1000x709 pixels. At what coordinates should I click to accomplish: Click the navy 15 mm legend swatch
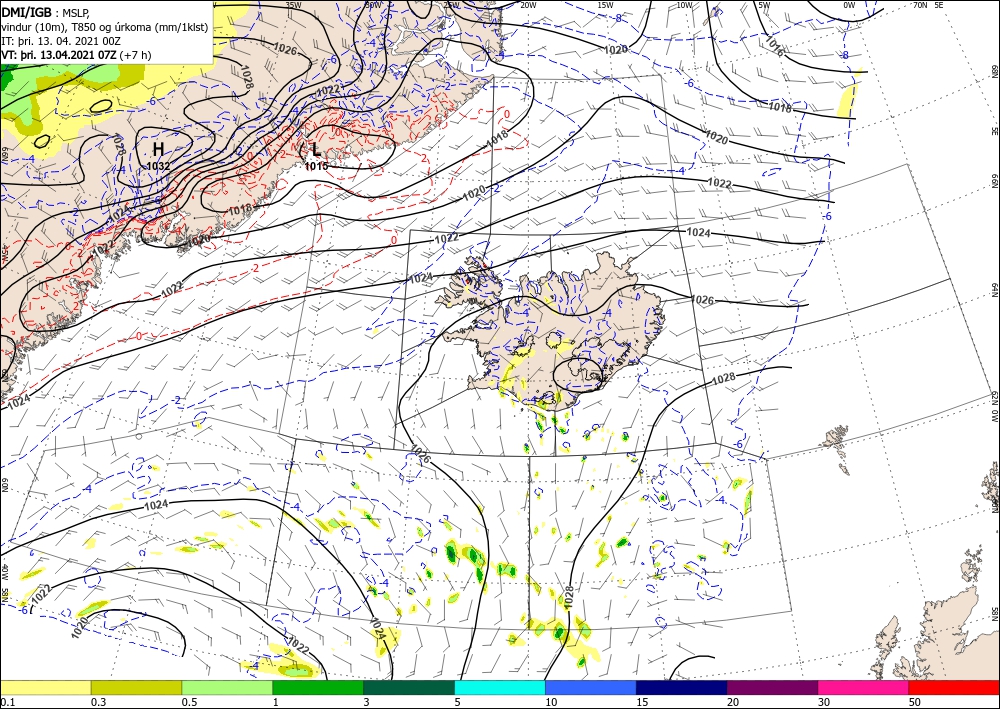click(682, 687)
